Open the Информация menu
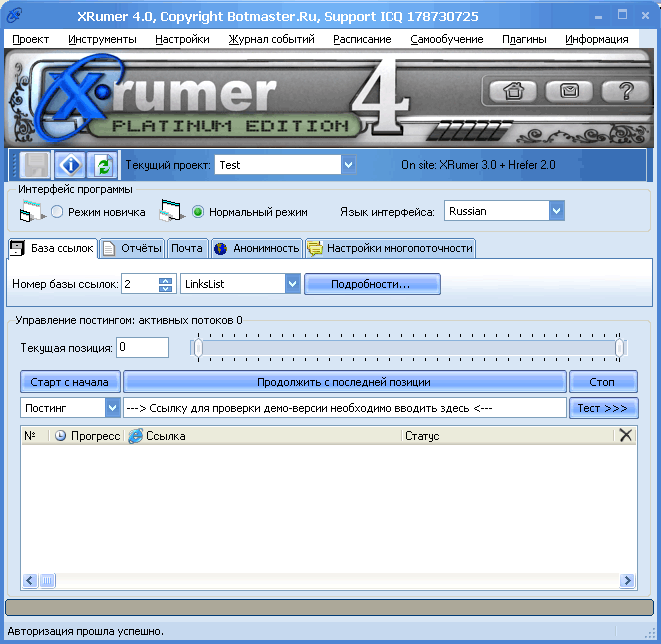661x644 pixels. [x=597, y=39]
